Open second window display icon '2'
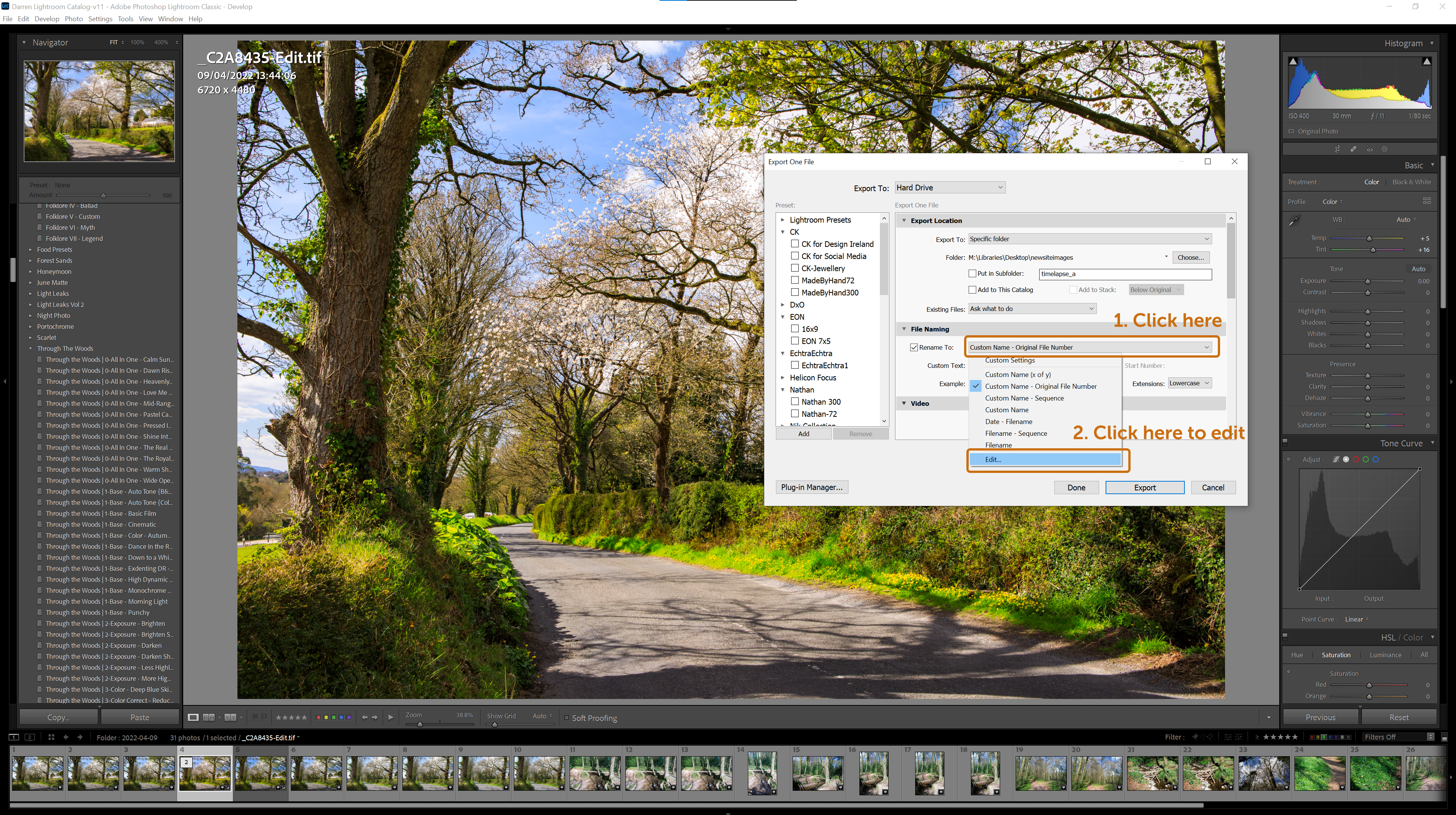Screen dimensions: 1456x815 [x=30, y=737]
